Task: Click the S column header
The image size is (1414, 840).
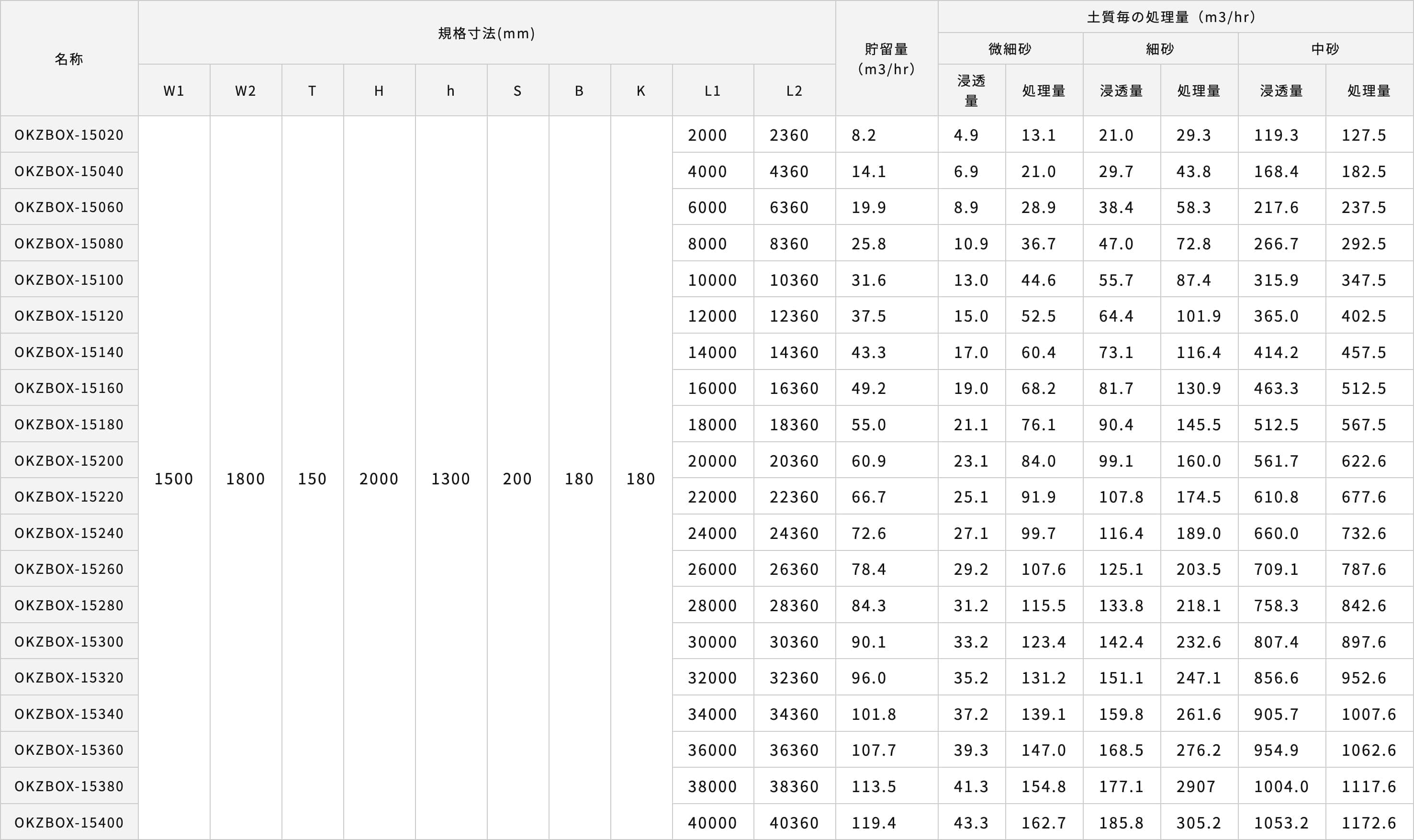Action: tap(517, 90)
